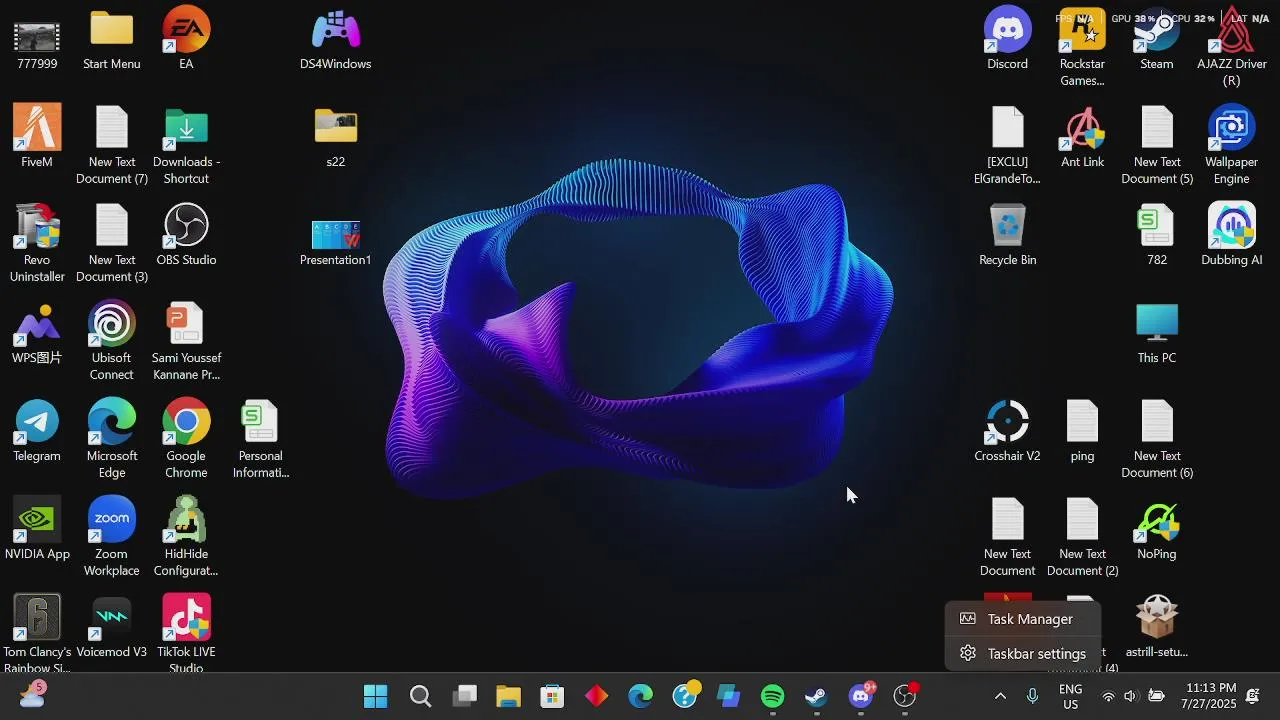Image resolution: width=1280 pixels, height=720 pixels.
Task: Choose Taskbar settings in the context menu
Action: [x=1022, y=654]
